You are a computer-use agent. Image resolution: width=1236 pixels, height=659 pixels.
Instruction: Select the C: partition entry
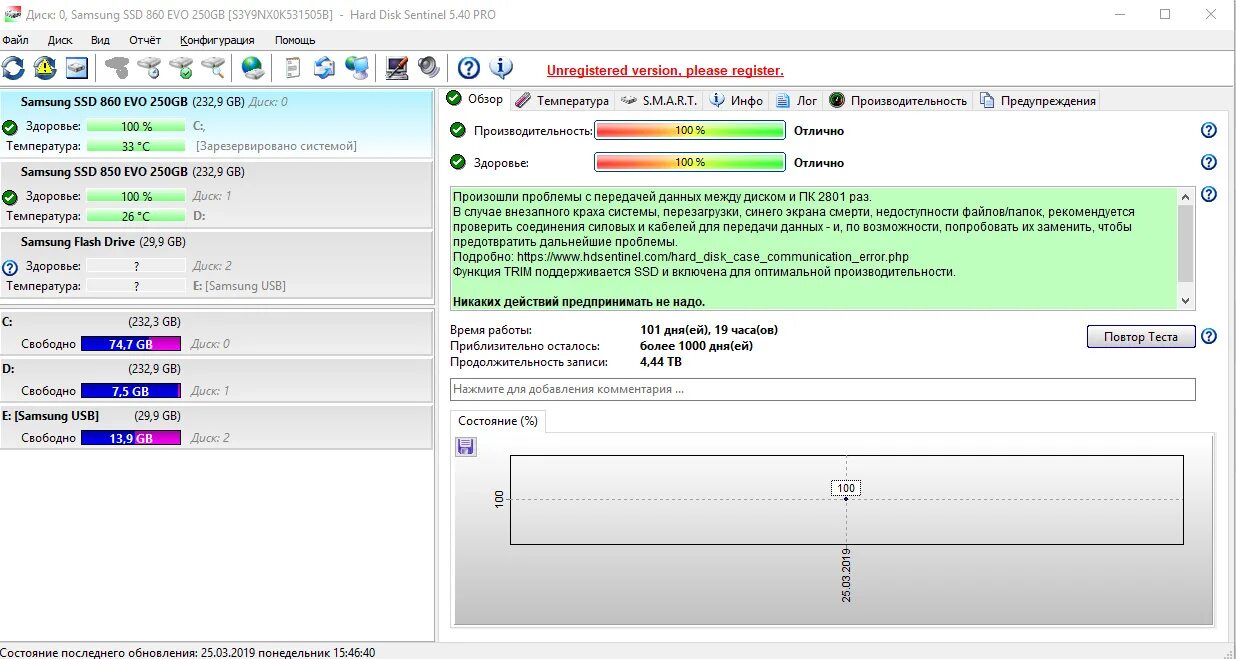point(217,333)
